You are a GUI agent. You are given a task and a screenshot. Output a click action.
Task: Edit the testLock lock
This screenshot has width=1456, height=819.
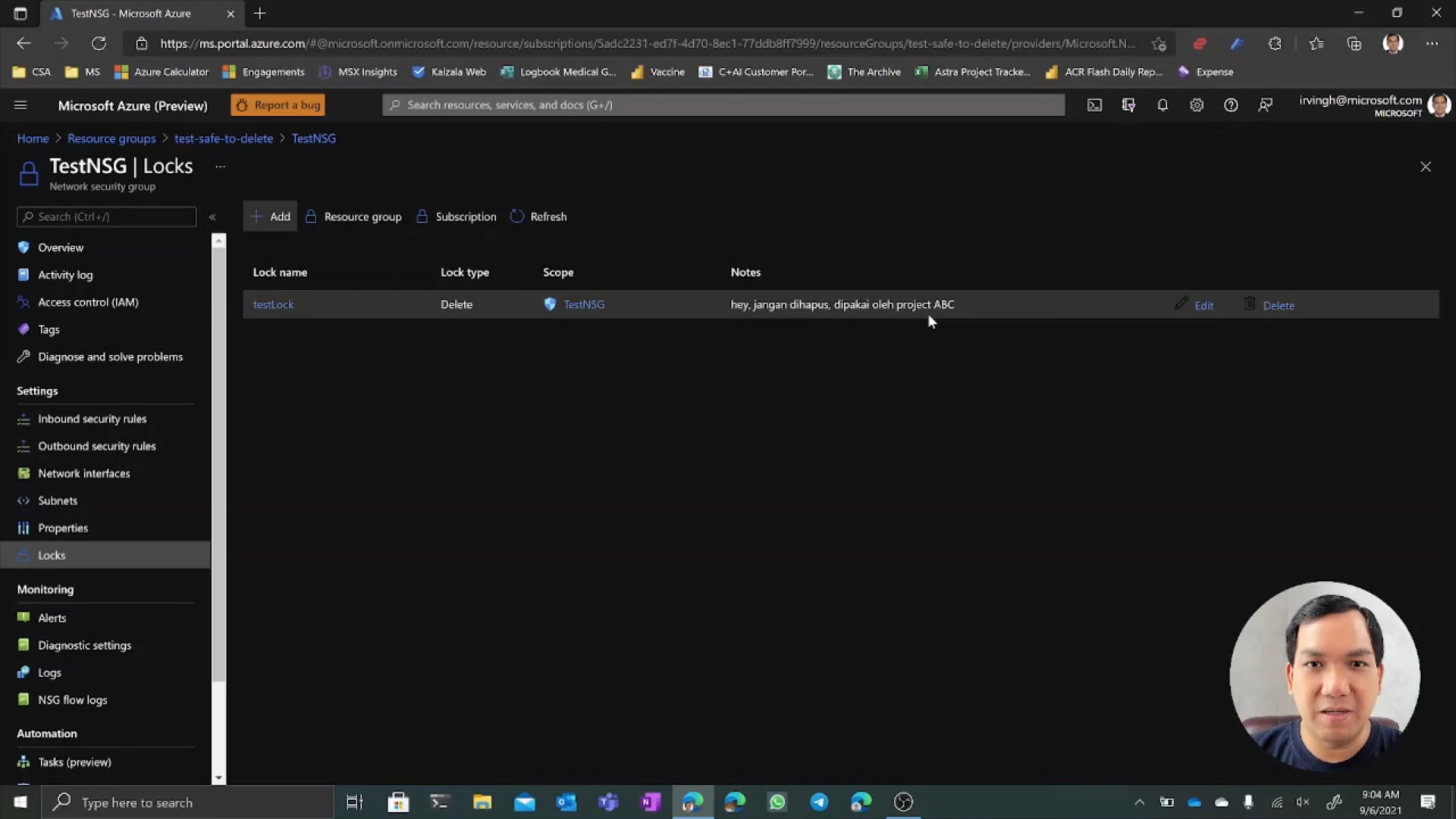[x=1195, y=305]
